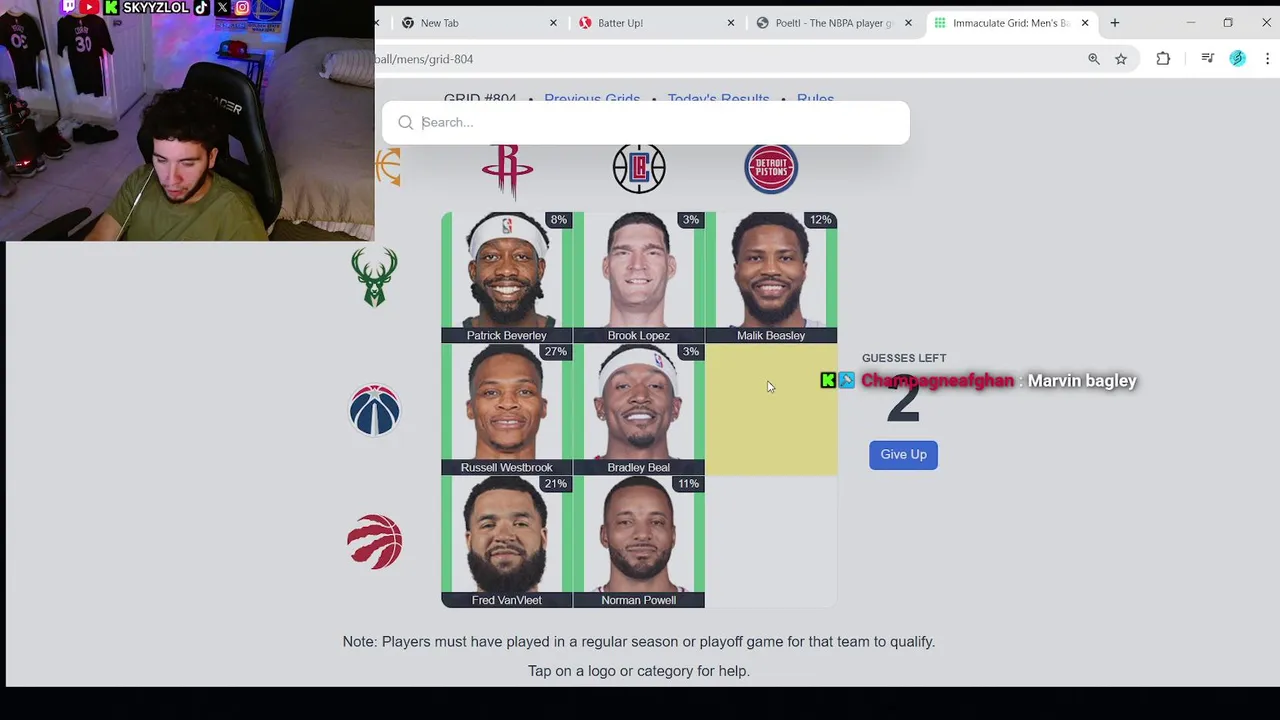This screenshot has height=720, width=1280.
Task: Close the Immaculate Grid tab
Action: [x=1085, y=23]
